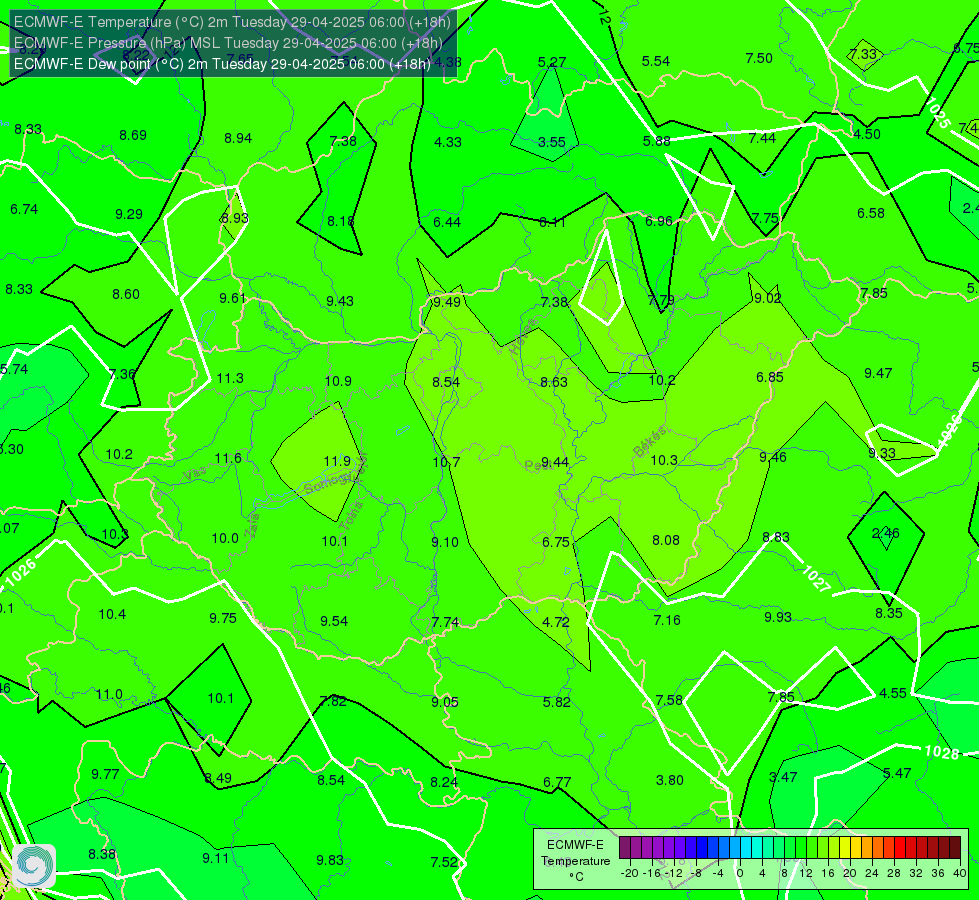Click the 10.9 temperature value

click(x=338, y=381)
